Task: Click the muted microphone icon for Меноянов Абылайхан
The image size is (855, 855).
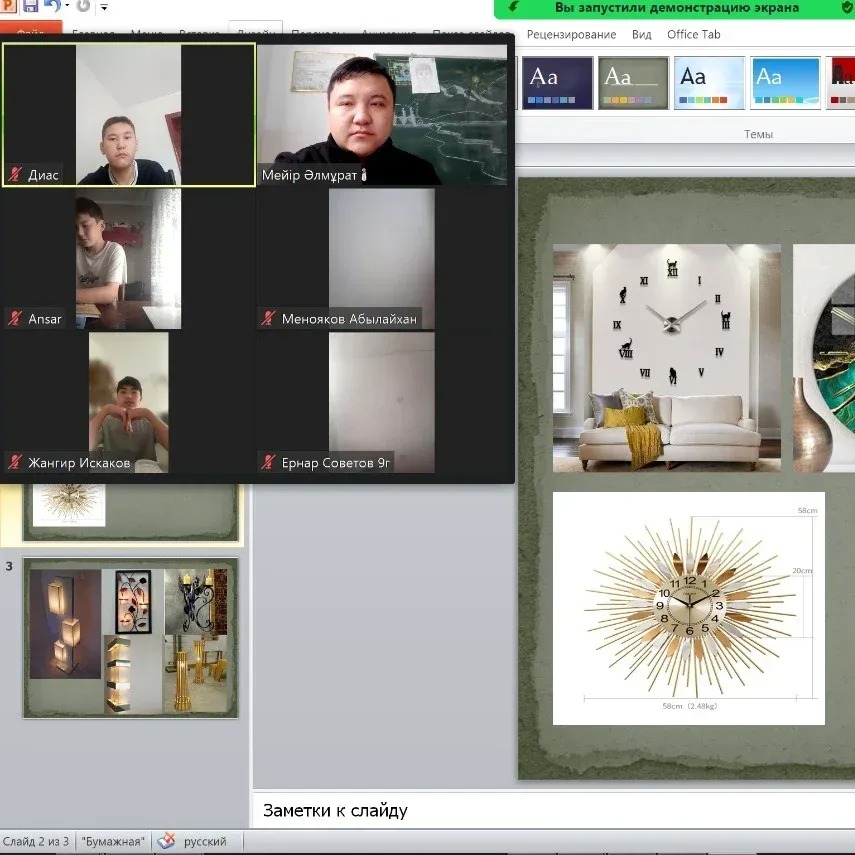Action: pos(268,318)
